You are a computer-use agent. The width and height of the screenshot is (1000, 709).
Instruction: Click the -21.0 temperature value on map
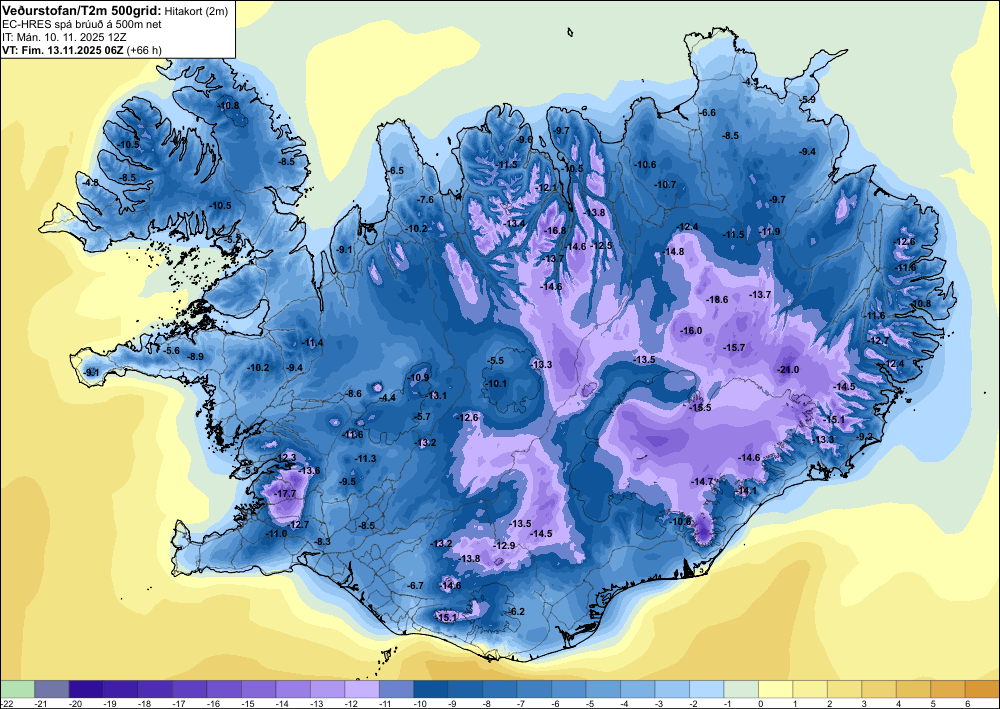[x=788, y=370]
